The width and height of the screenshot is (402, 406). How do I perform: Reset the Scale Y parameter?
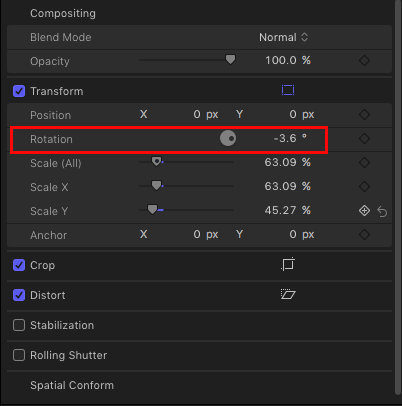coord(382,211)
